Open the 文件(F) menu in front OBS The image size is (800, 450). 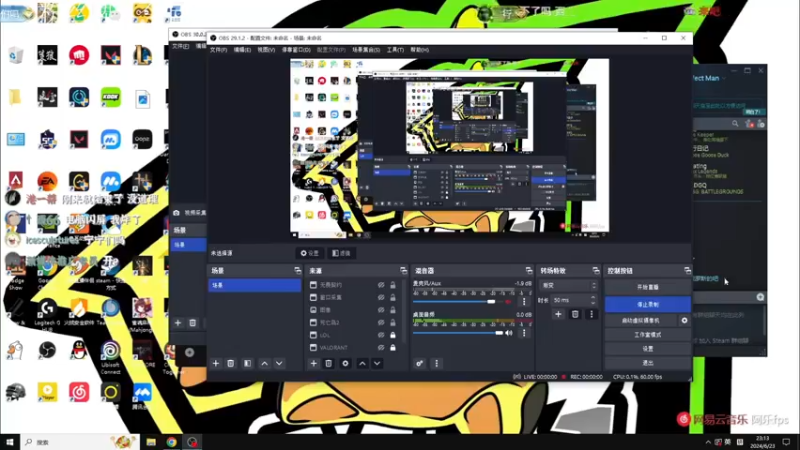[218, 50]
